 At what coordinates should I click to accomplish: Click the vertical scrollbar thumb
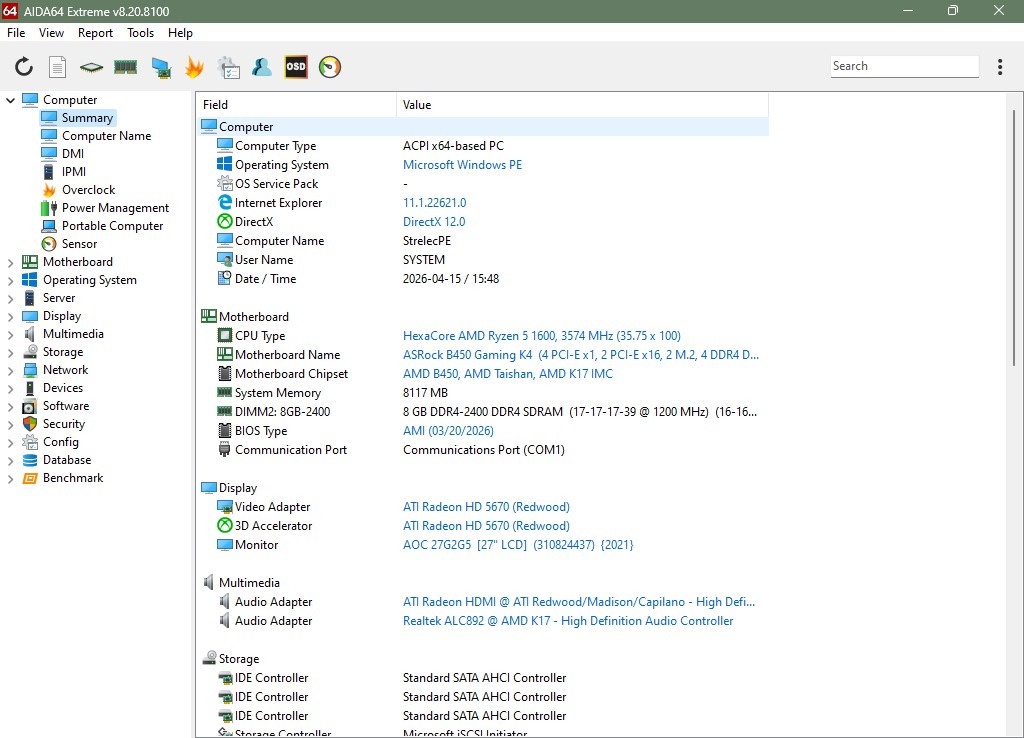1014,238
